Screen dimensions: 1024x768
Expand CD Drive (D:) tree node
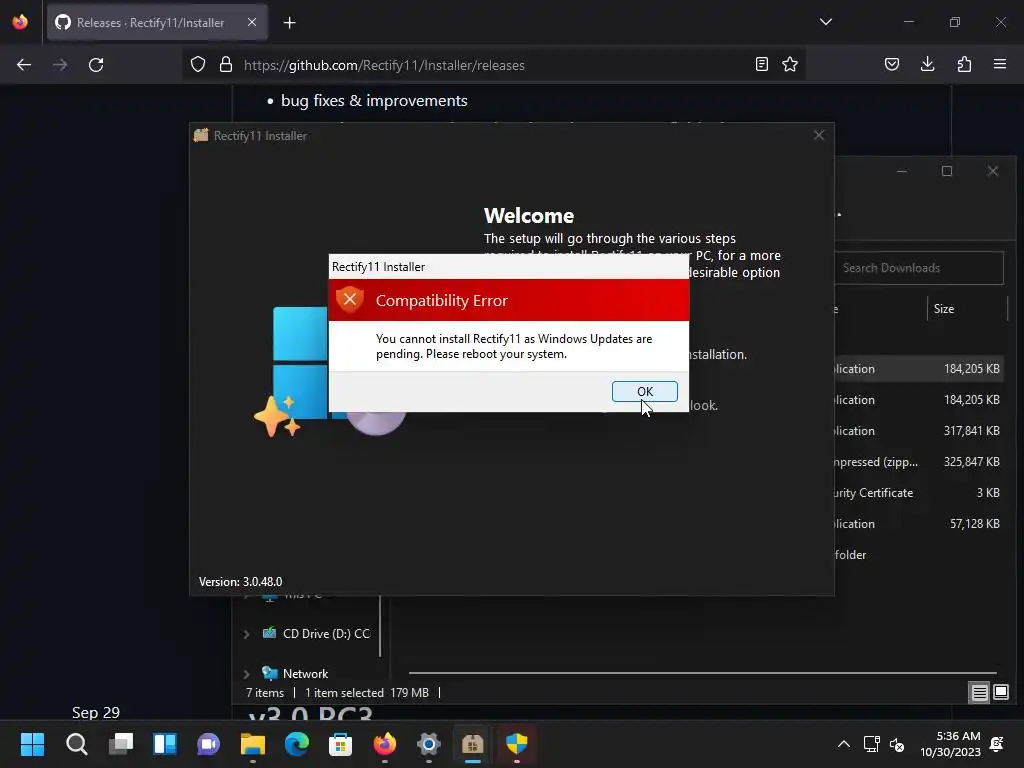point(246,634)
